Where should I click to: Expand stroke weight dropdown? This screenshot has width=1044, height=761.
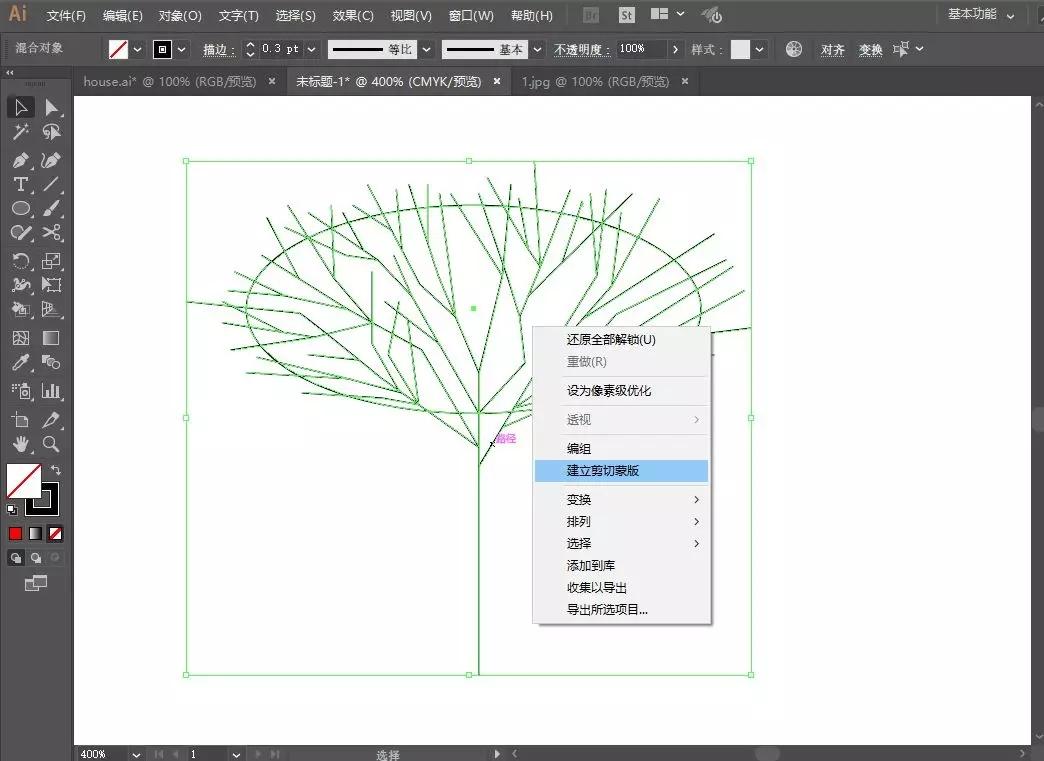[x=312, y=49]
